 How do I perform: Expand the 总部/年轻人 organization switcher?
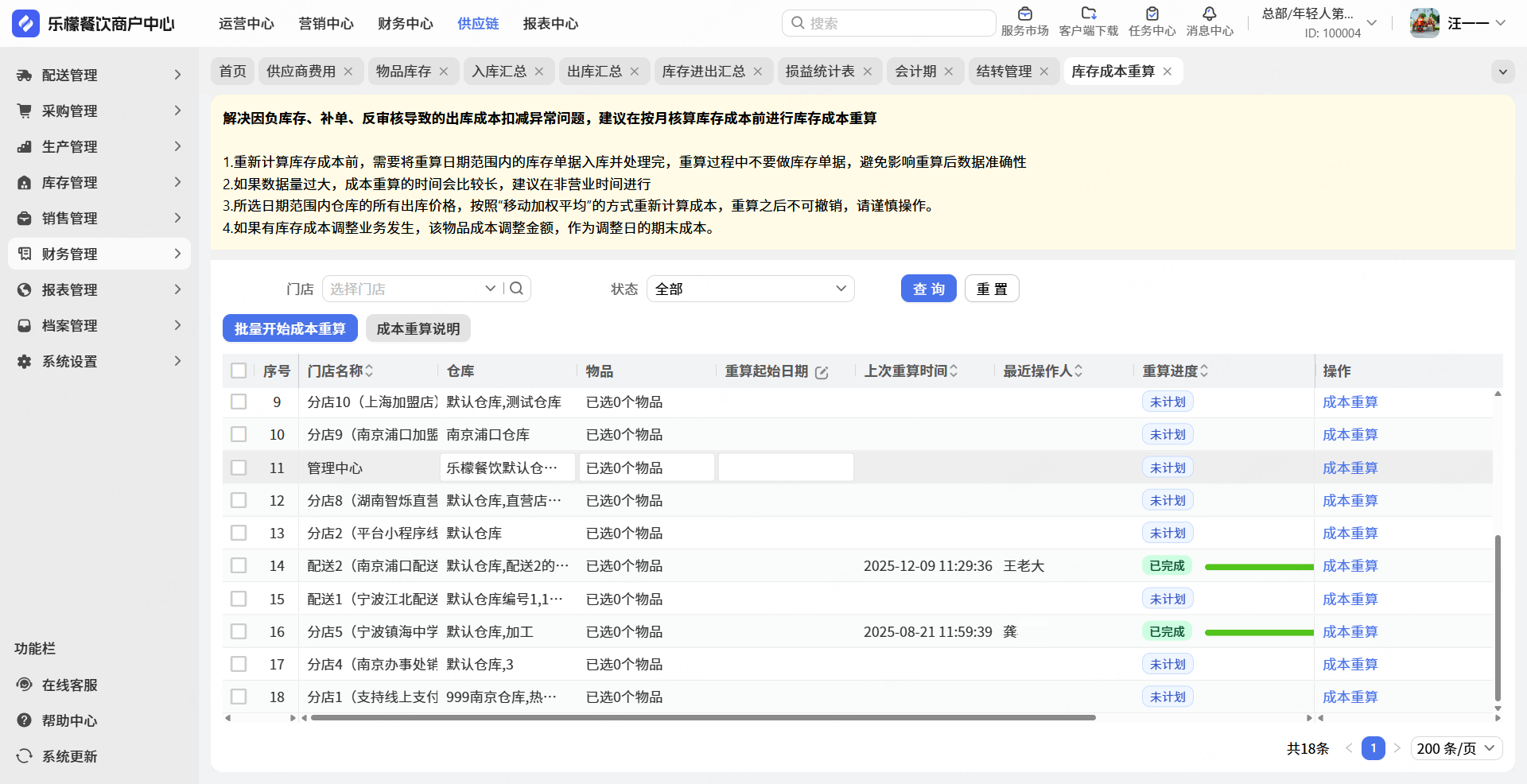click(x=1372, y=23)
